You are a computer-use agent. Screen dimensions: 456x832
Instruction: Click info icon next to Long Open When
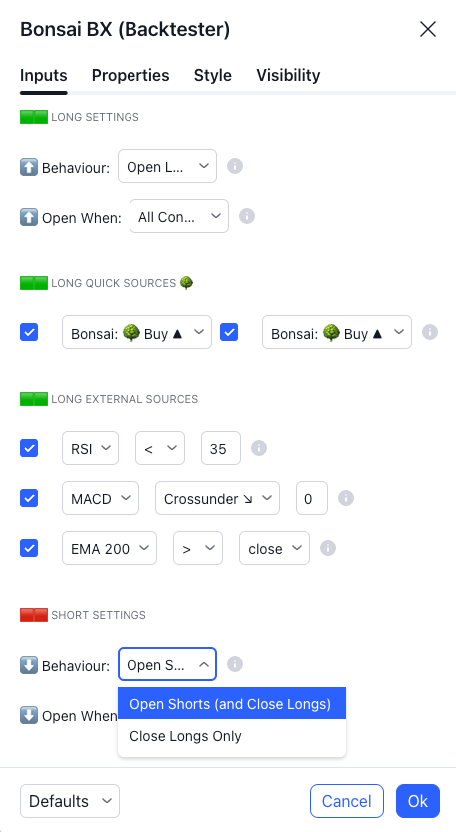247,216
